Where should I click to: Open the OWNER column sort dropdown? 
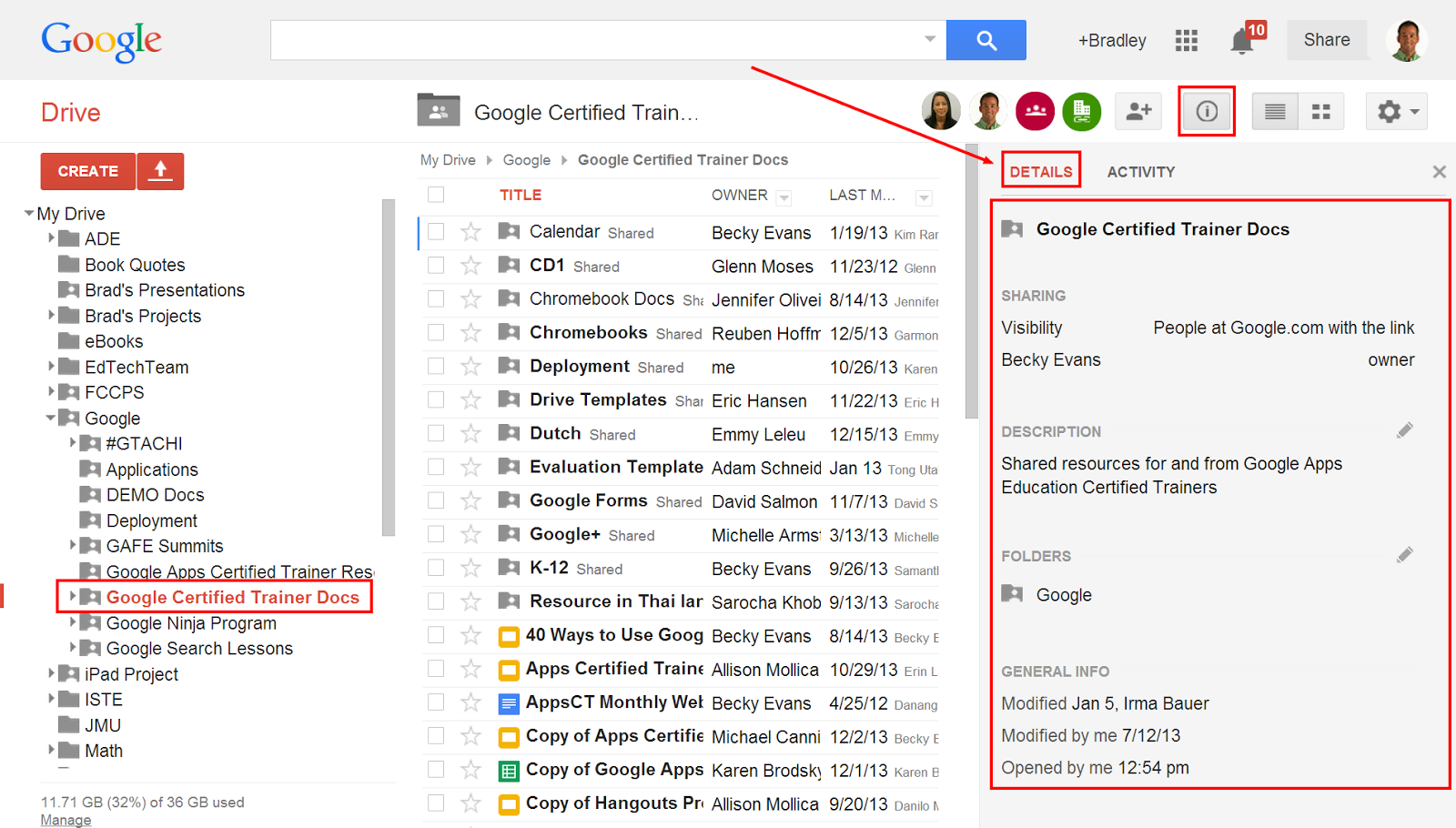(x=784, y=197)
